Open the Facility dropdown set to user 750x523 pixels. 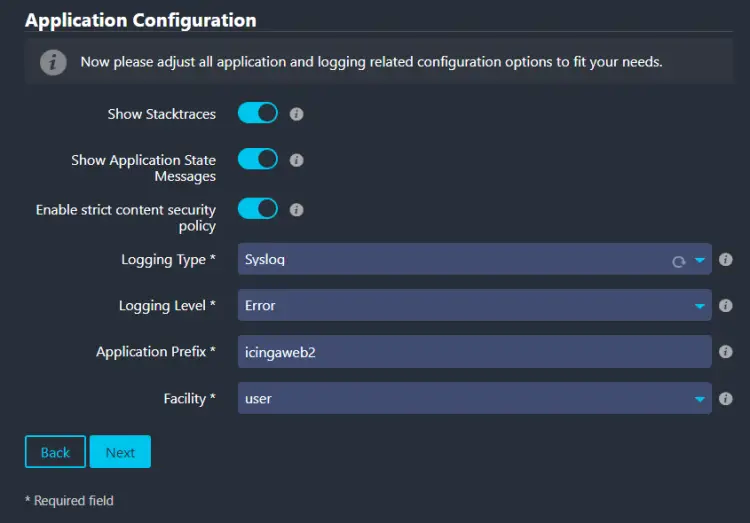tap(474, 398)
